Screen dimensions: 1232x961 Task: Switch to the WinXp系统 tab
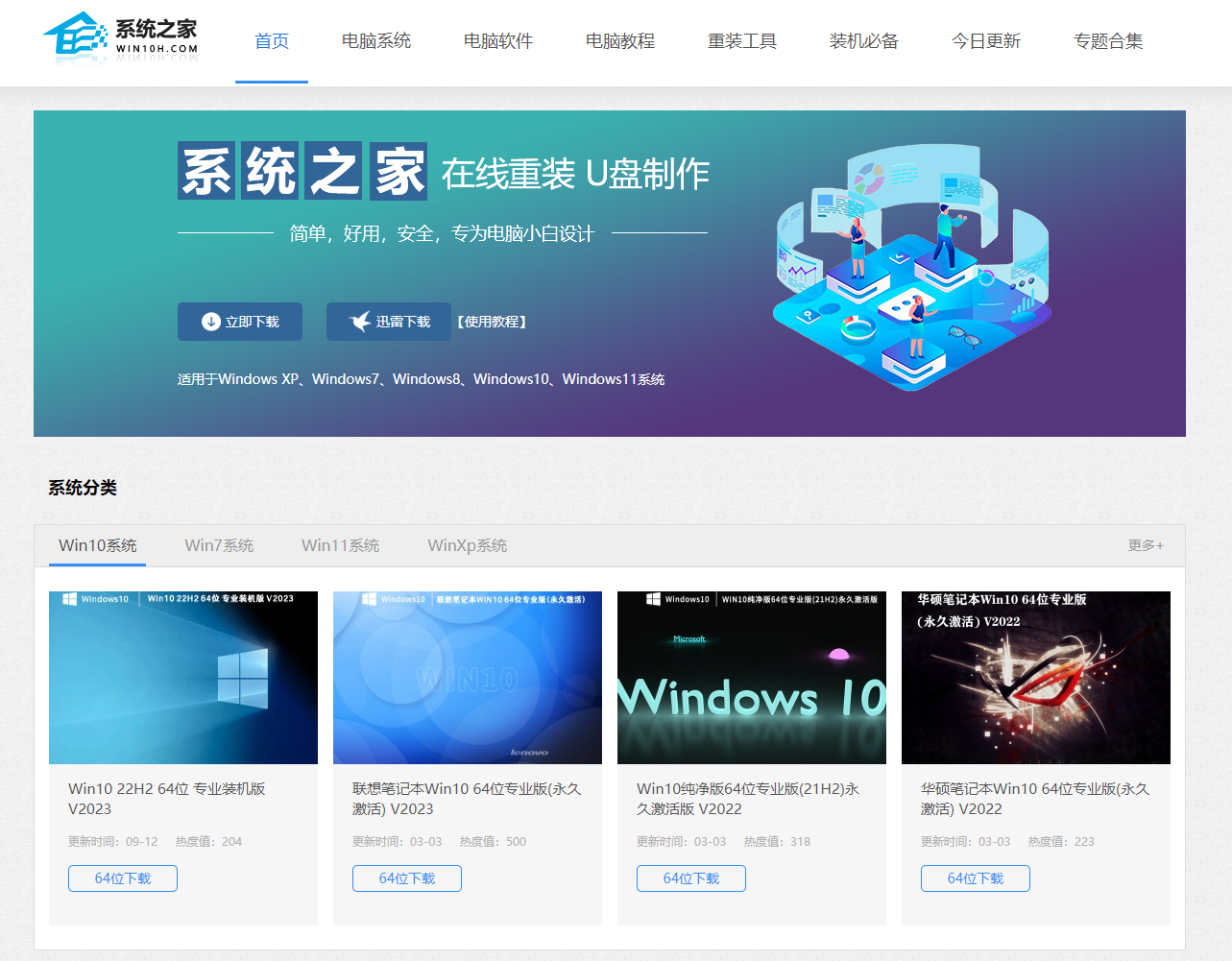pyautogui.click(x=467, y=545)
